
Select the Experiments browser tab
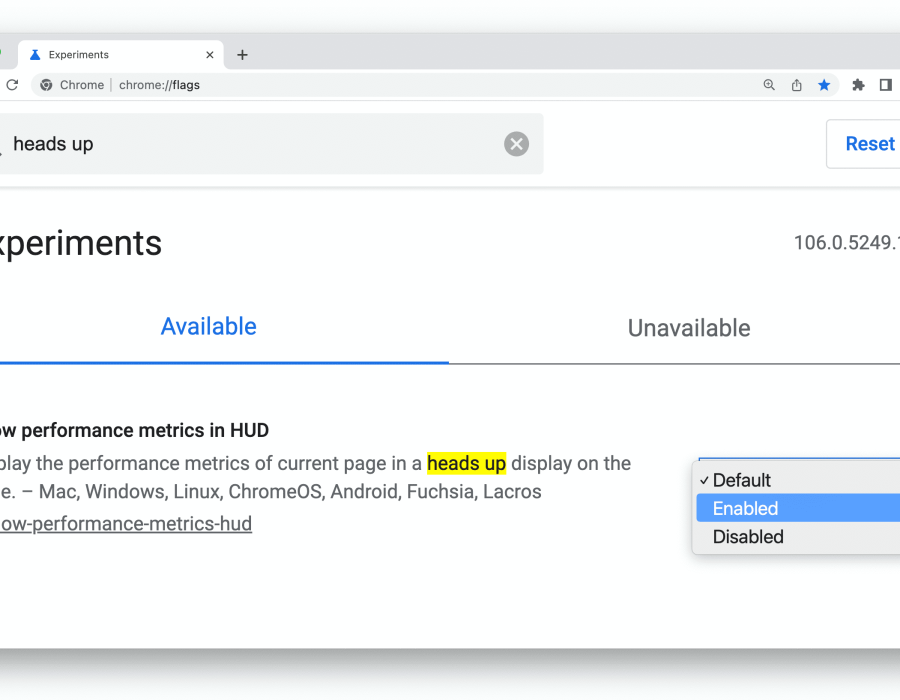(110, 55)
